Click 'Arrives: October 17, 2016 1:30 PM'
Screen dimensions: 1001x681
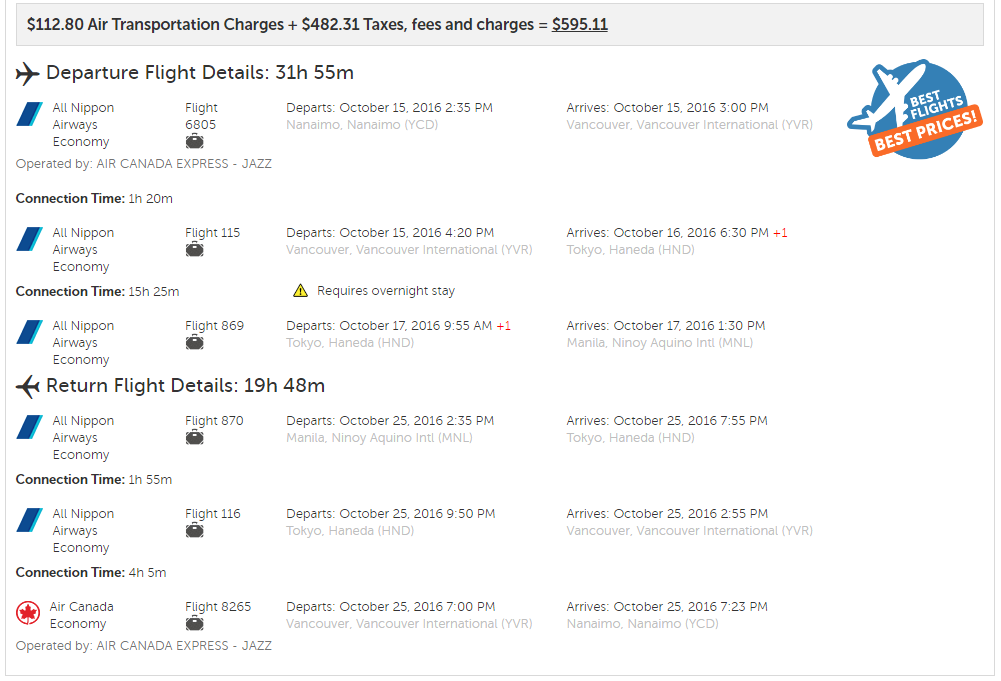click(665, 326)
